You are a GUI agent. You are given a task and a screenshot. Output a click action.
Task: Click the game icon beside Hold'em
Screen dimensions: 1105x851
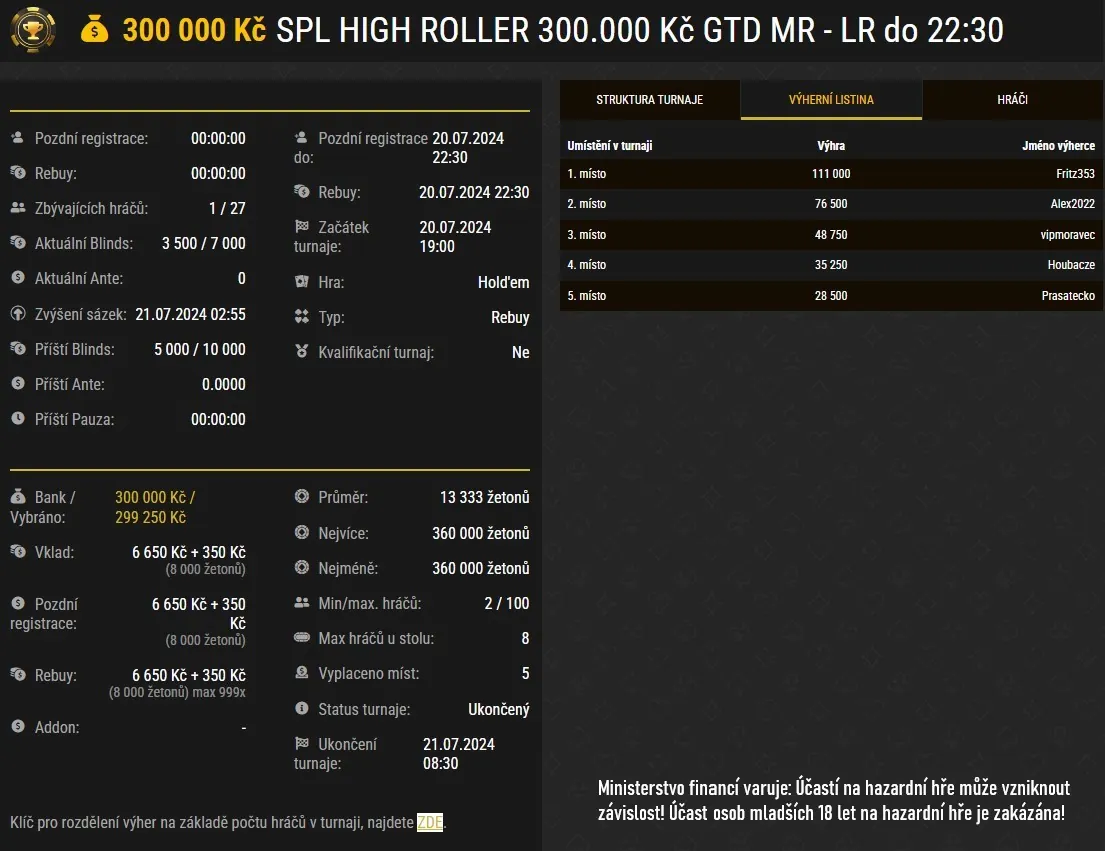tap(300, 282)
